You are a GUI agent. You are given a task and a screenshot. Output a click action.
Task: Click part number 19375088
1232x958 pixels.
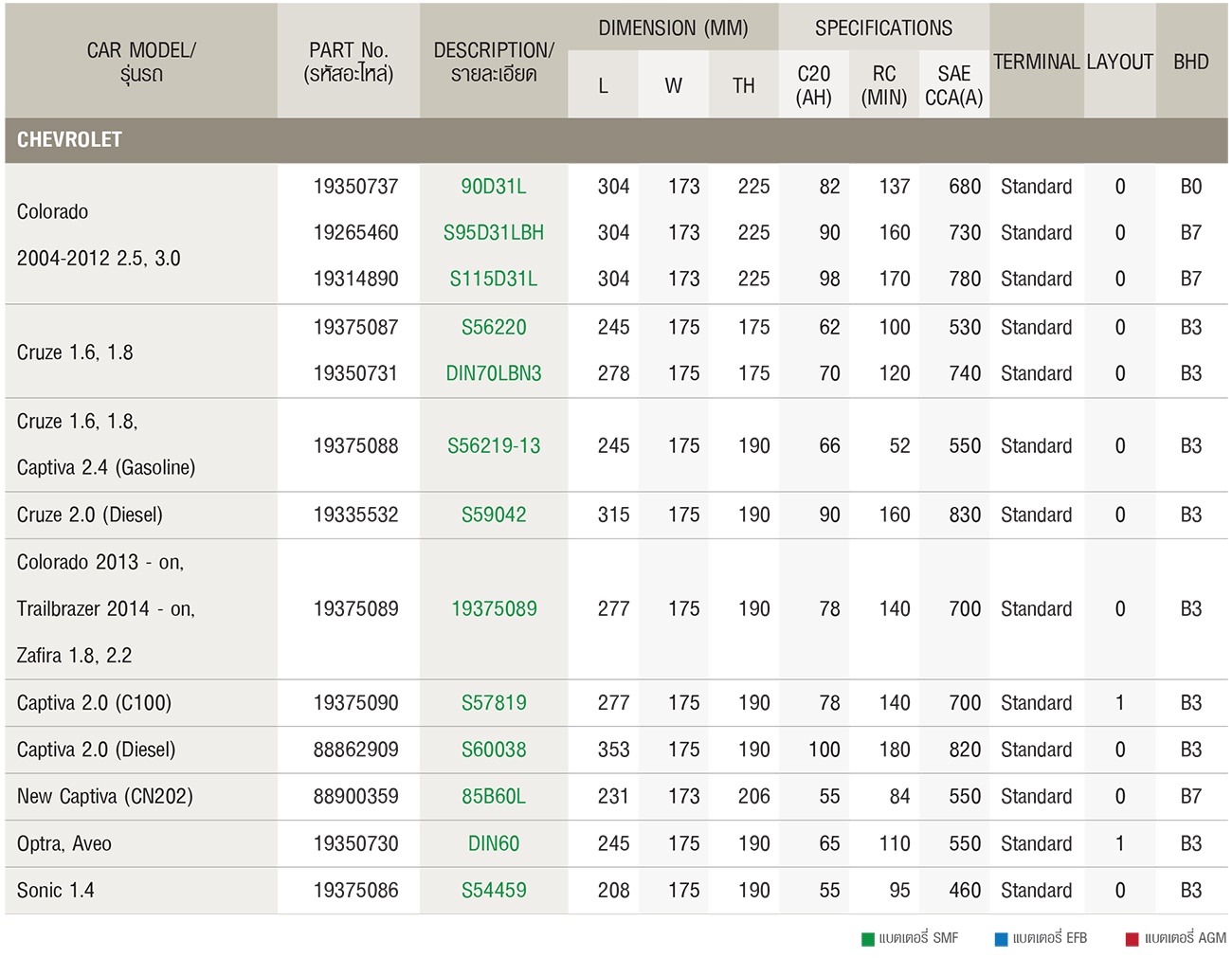(356, 446)
